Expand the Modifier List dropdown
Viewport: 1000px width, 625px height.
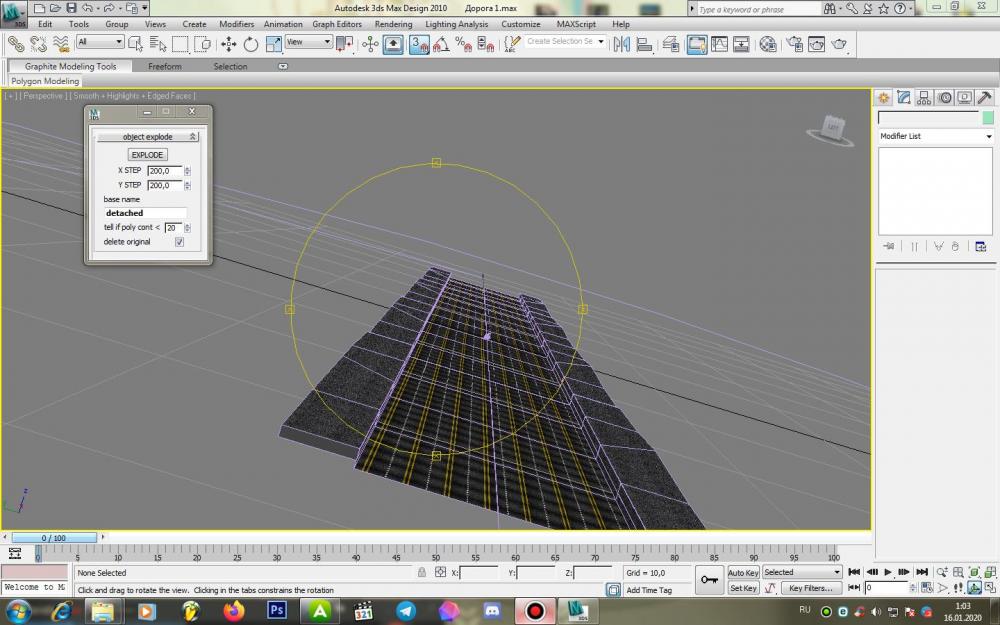(x=936, y=136)
